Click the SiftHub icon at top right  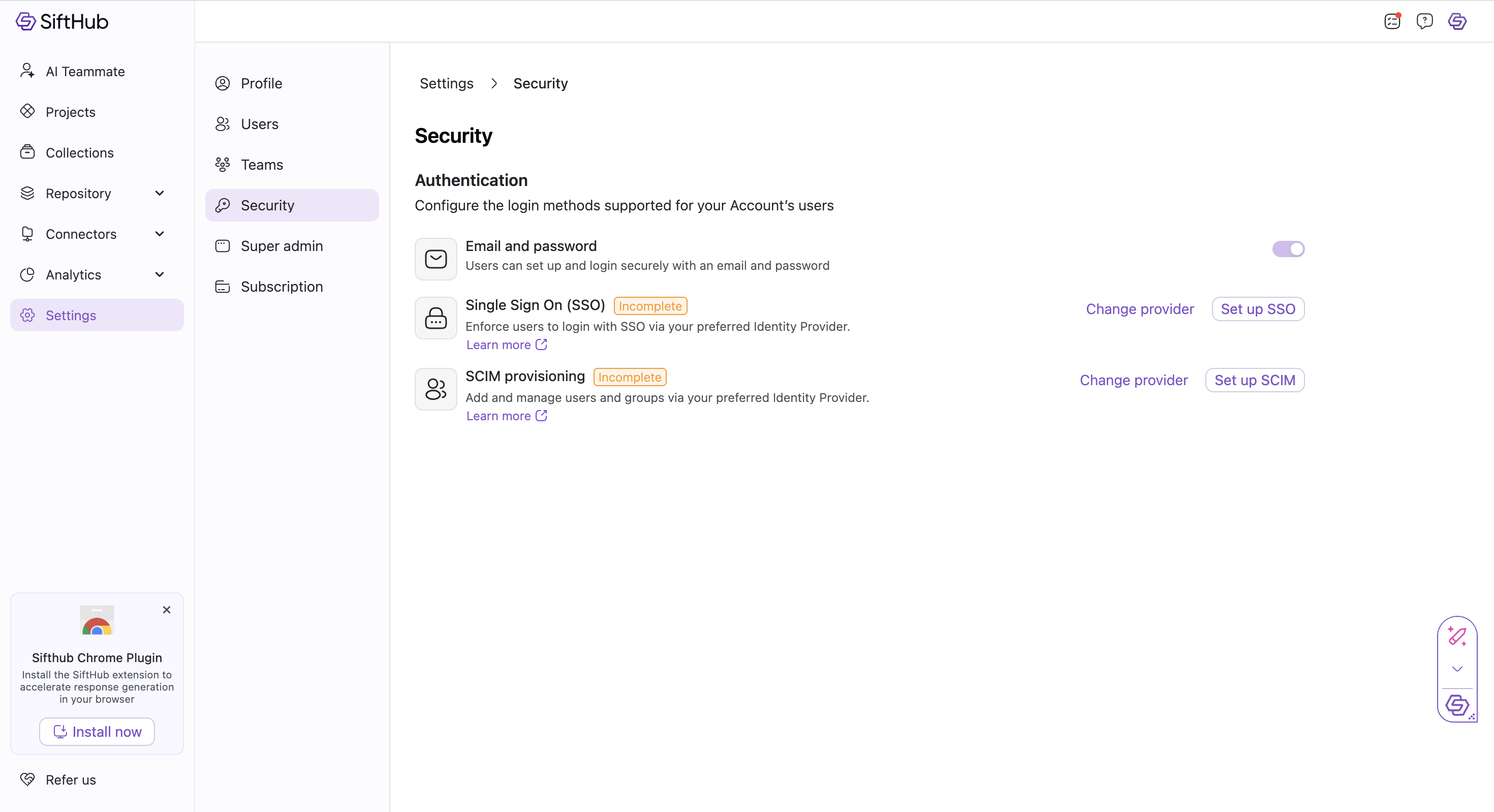1457,21
